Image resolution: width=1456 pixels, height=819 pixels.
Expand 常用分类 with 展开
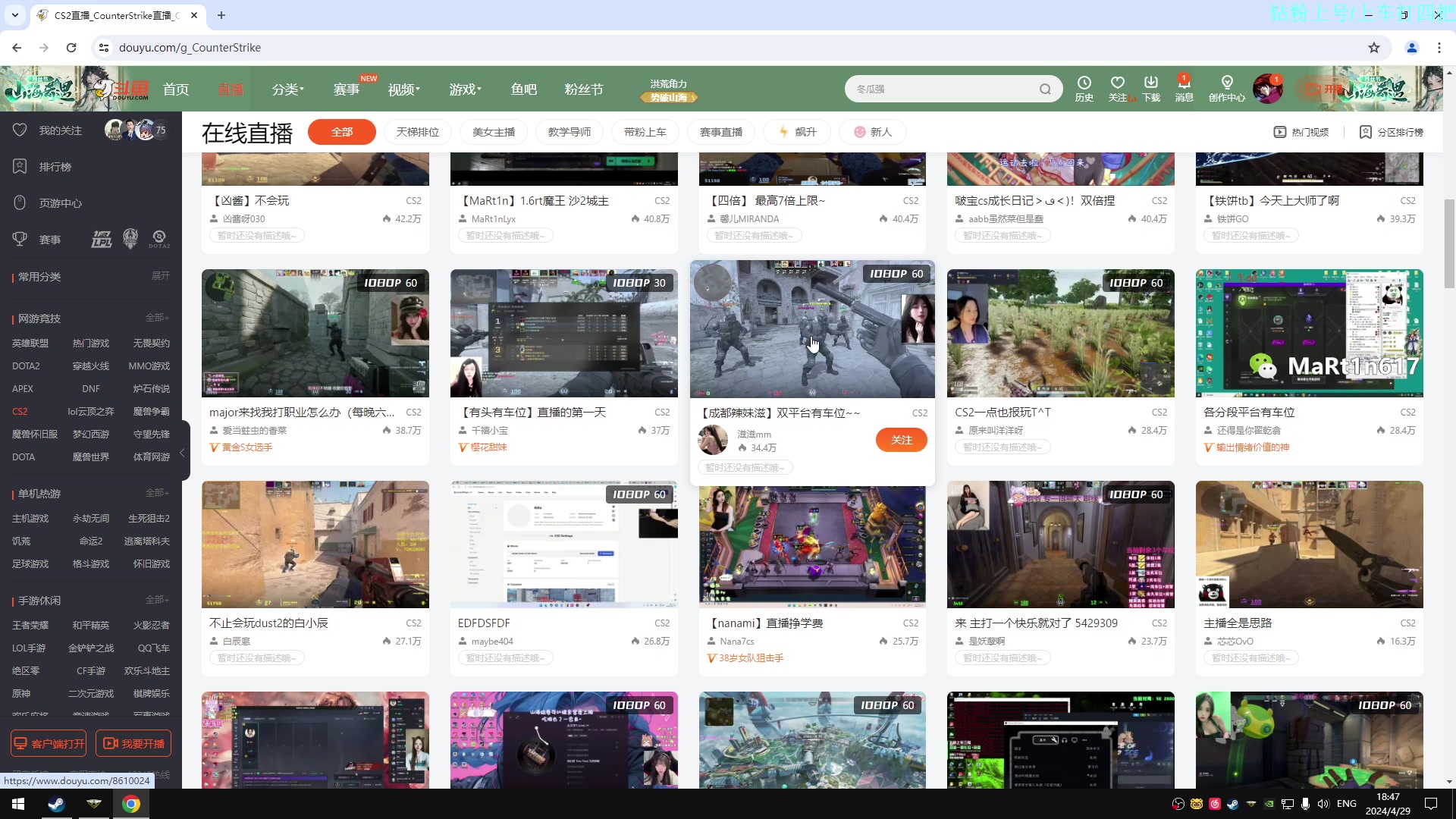(x=161, y=276)
